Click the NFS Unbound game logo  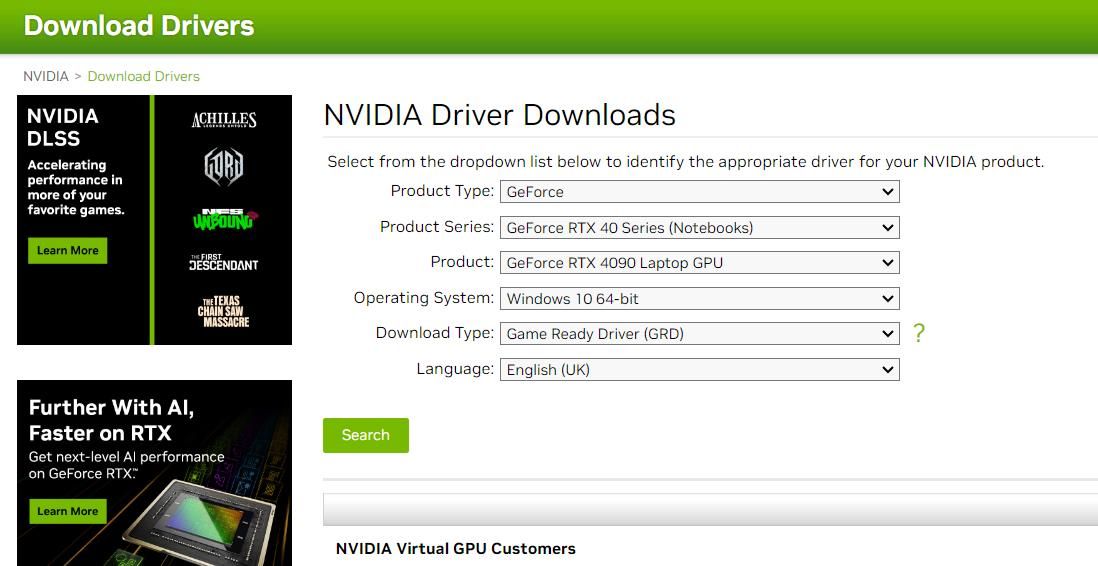(x=224, y=218)
